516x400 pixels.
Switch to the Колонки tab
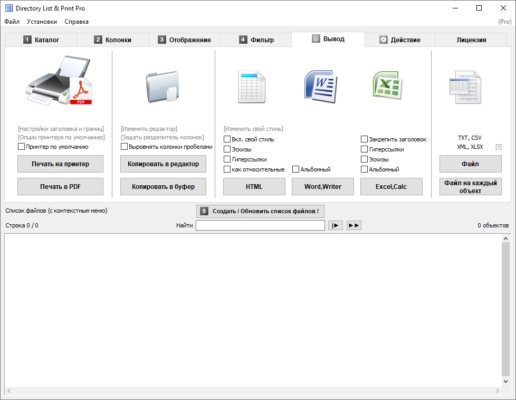click(x=113, y=40)
